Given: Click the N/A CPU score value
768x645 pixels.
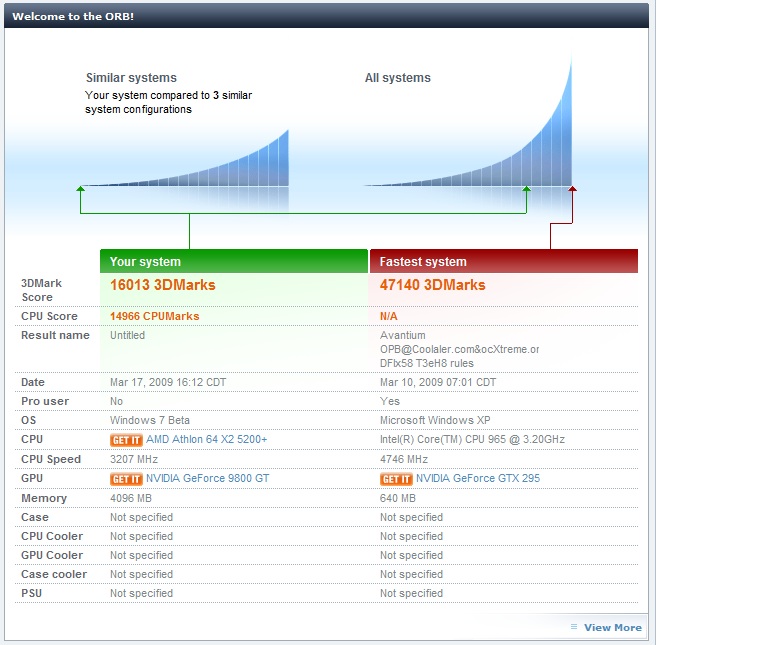Looking at the screenshot, I should click(x=388, y=316).
